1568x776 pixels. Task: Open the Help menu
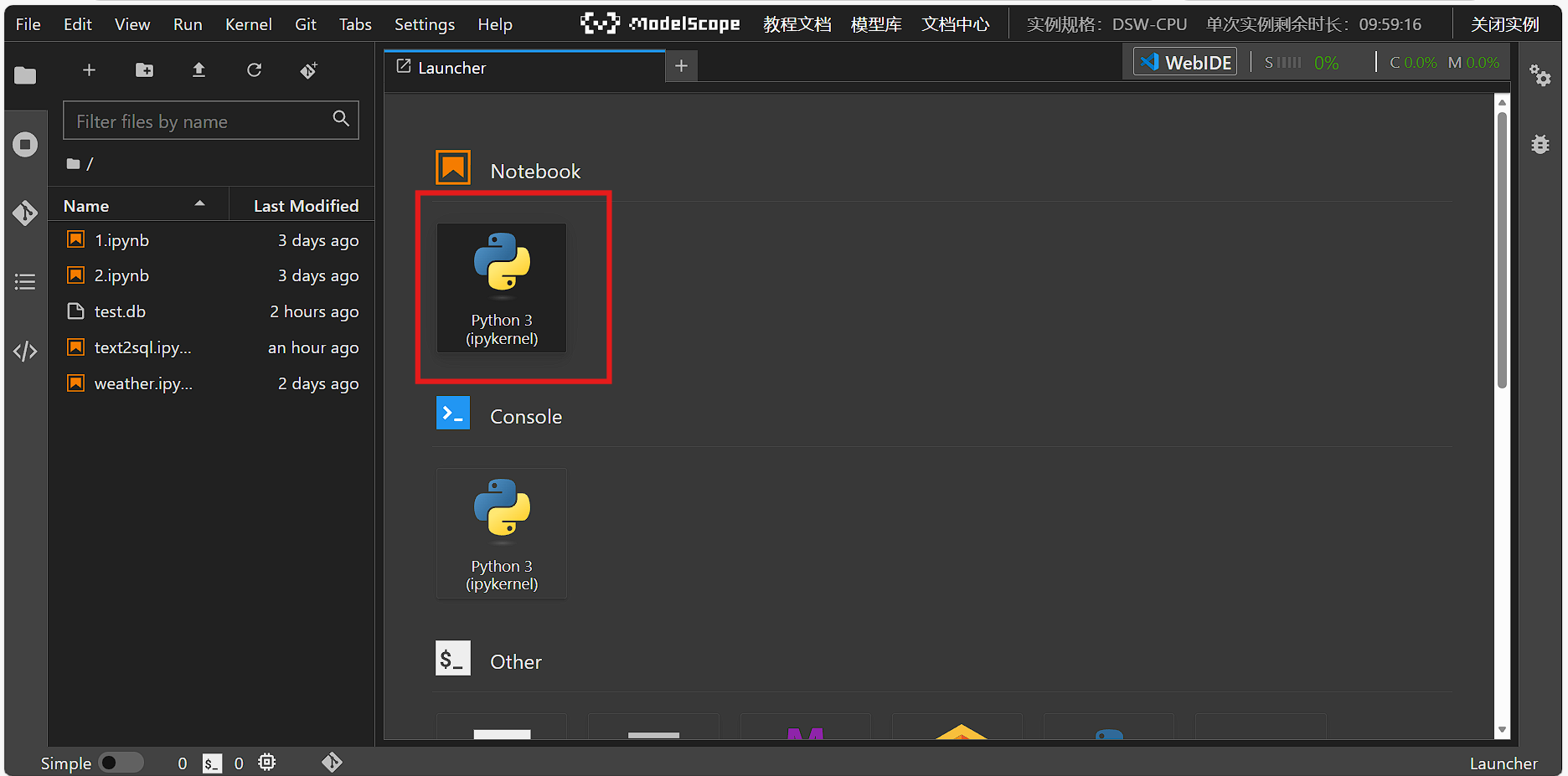[x=495, y=24]
